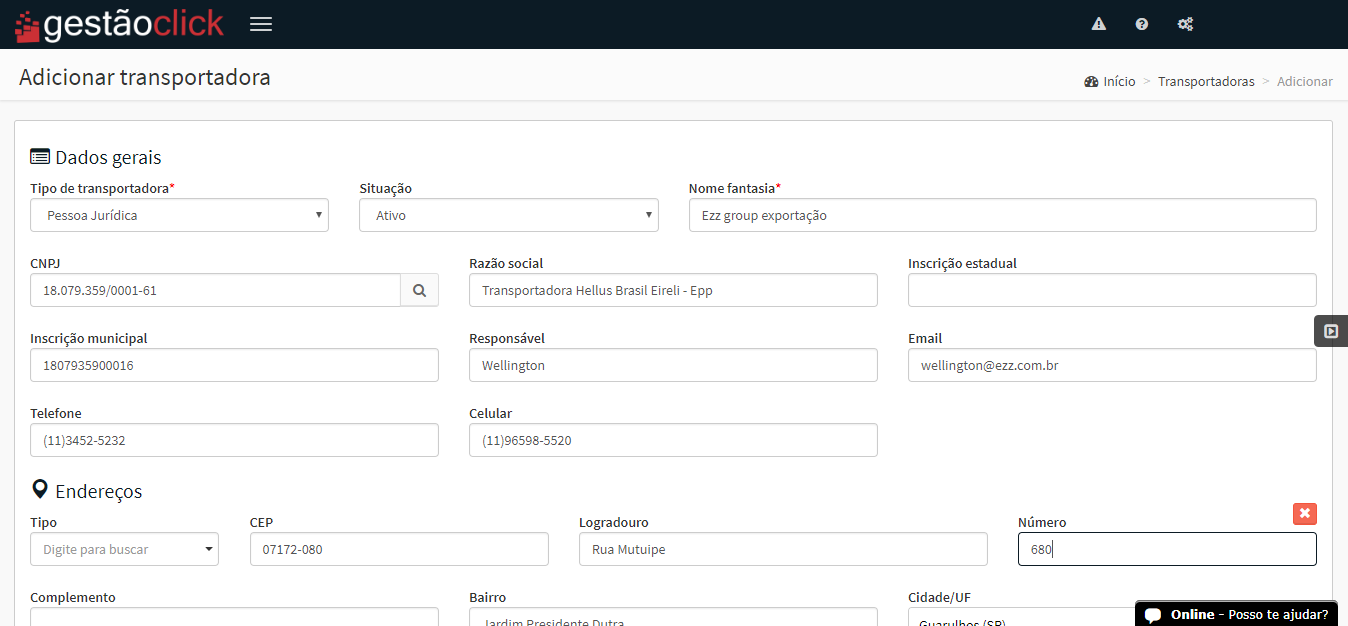
Task: Click into the CEP field
Action: [x=399, y=549]
